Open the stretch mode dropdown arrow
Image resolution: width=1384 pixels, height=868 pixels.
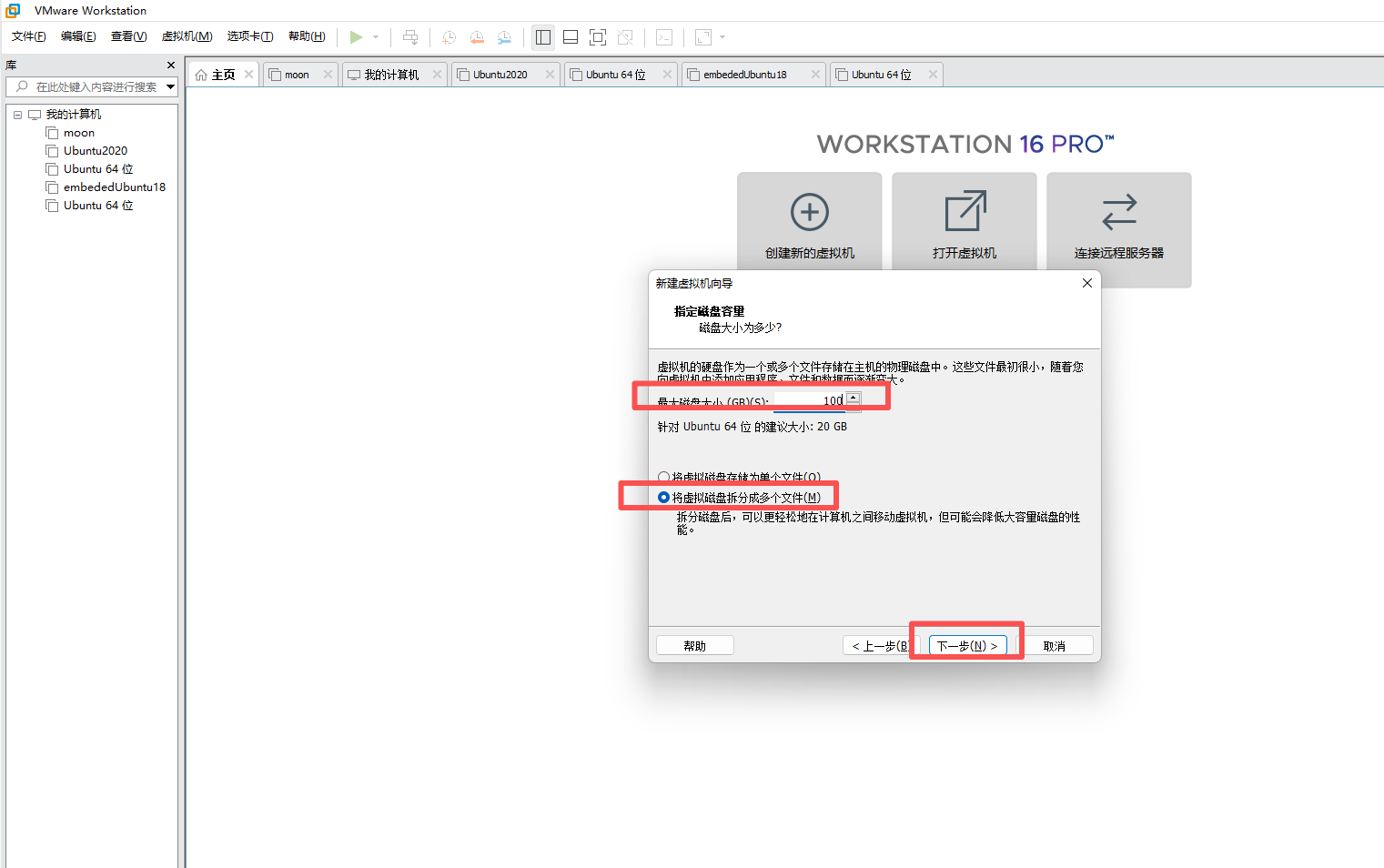tap(723, 37)
